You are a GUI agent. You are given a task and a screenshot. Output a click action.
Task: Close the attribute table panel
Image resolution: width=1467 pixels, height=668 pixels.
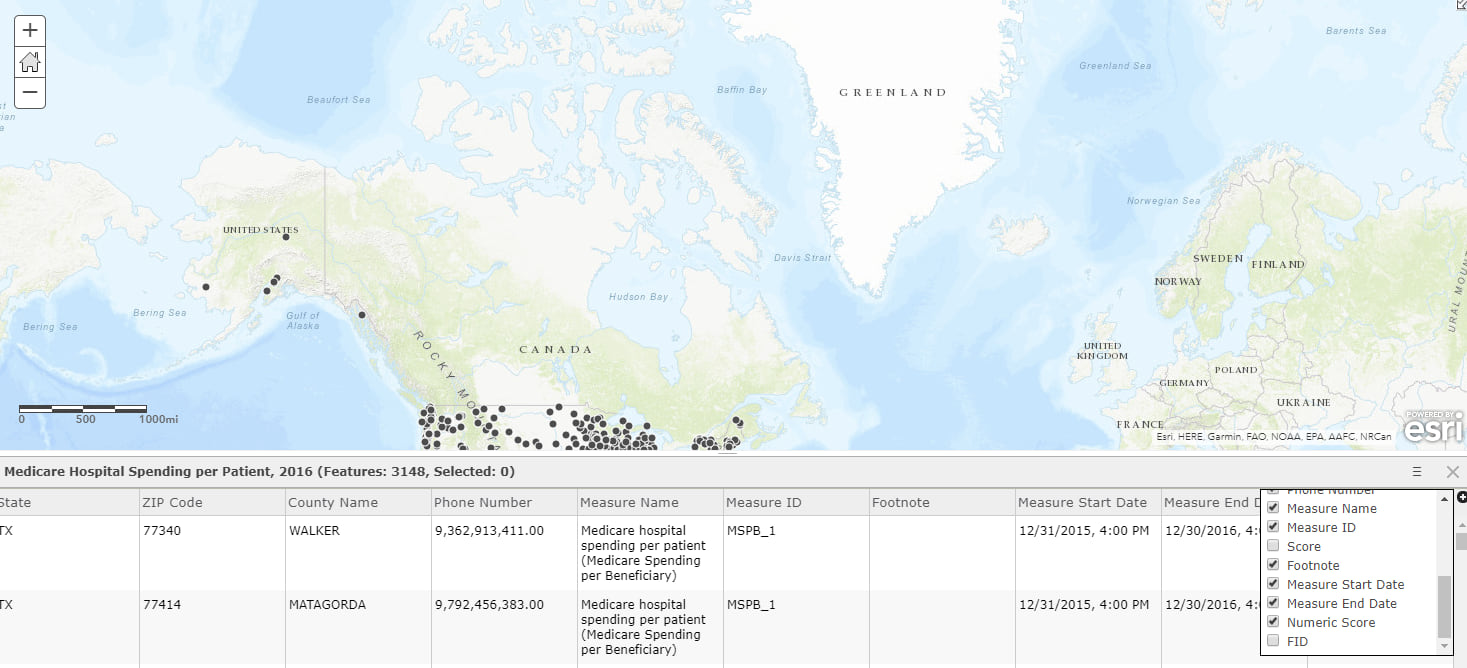1452,471
